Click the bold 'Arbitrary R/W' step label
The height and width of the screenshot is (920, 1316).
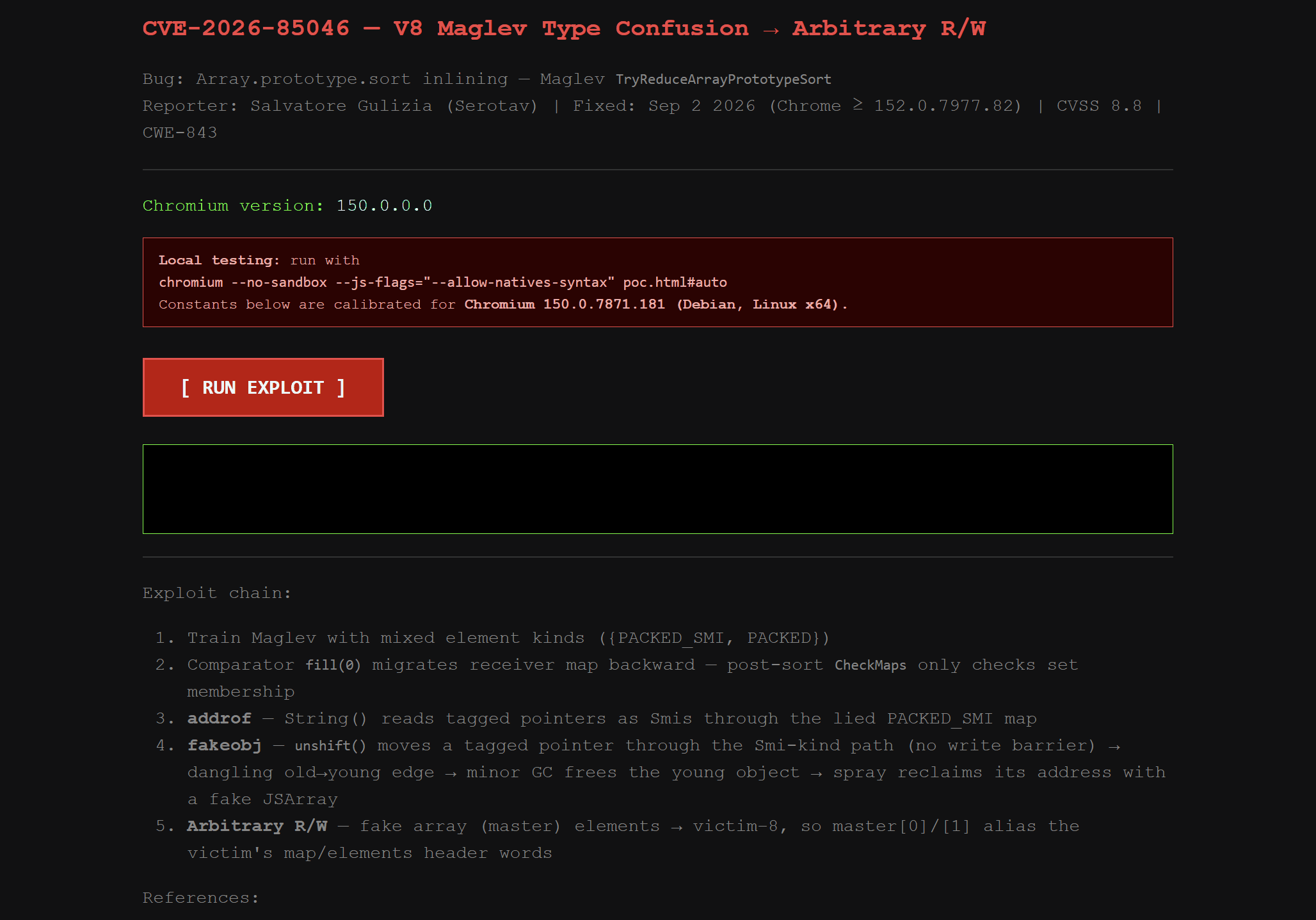tap(257, 827)
